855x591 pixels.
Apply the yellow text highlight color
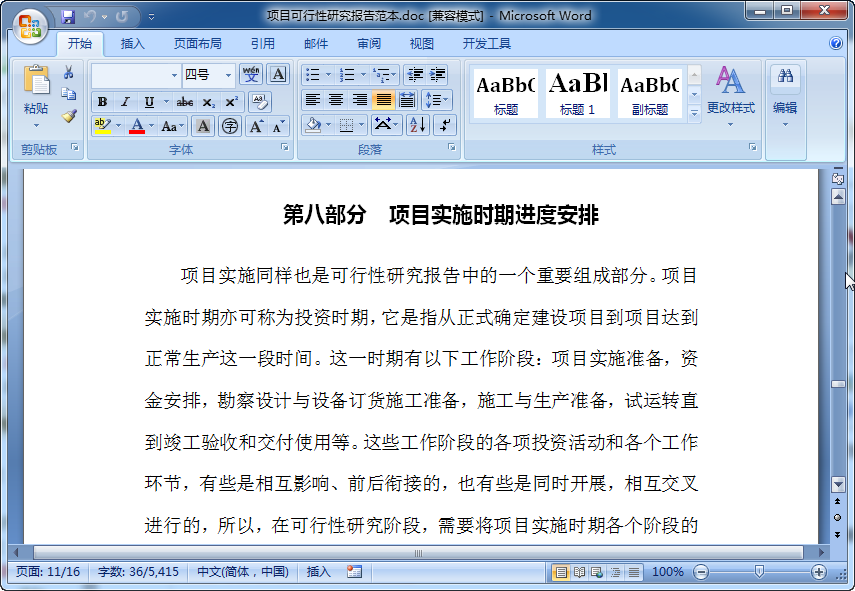[x=103, y=126]
